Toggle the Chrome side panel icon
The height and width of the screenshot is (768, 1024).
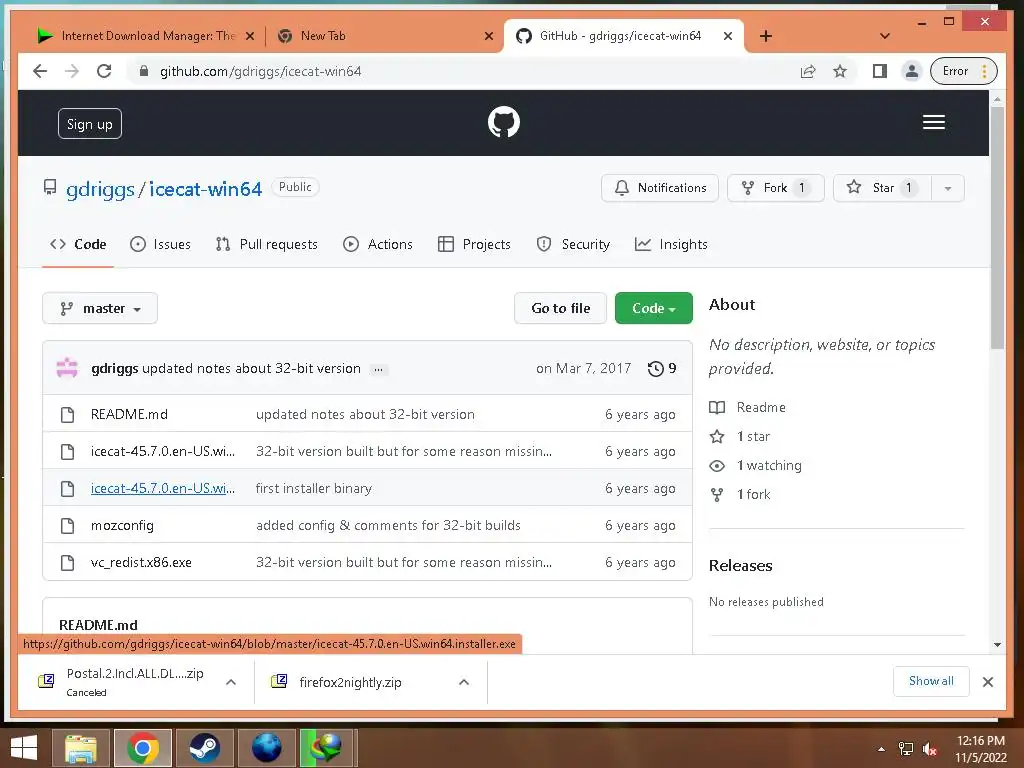880,71
